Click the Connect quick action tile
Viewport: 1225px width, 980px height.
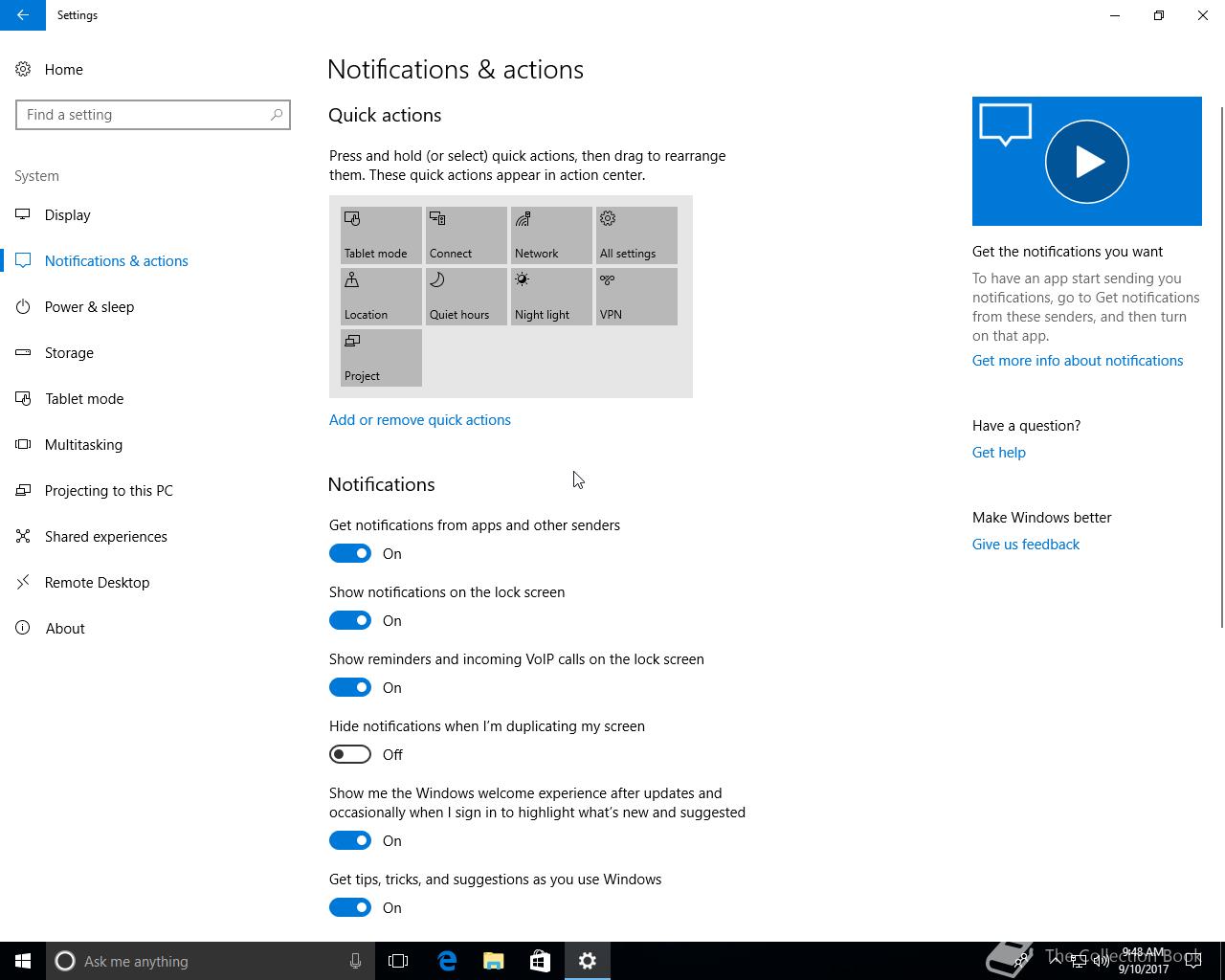466,235
